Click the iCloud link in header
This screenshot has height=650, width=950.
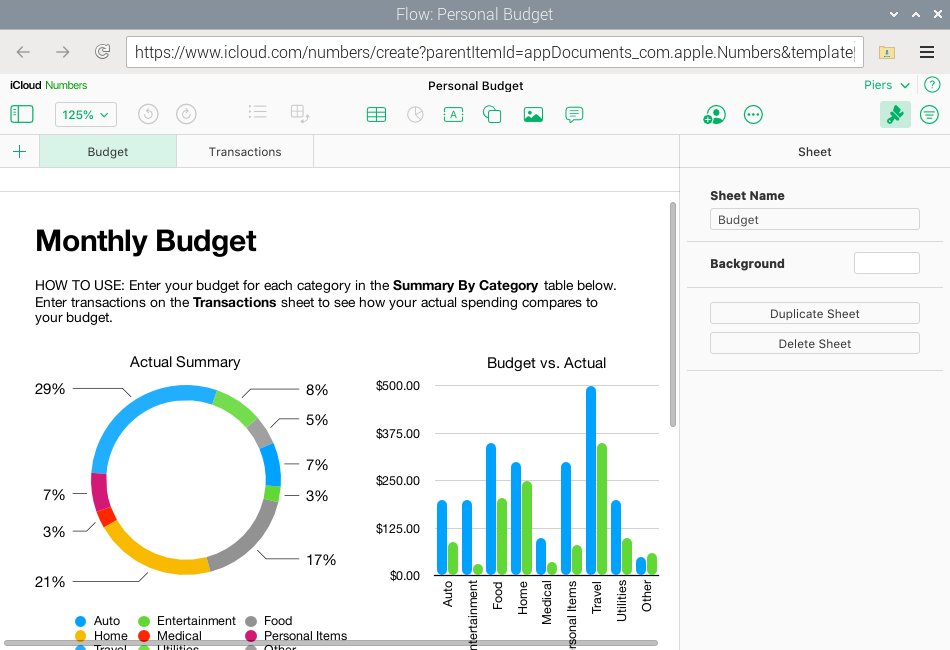tap(25, 85)
